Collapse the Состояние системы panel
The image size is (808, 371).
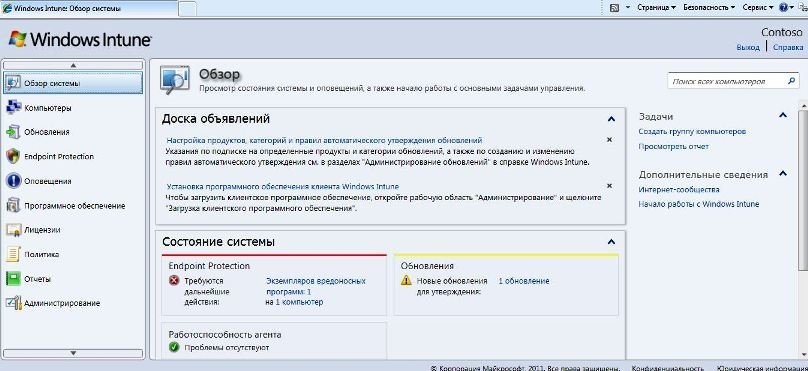(x=611, y=241)
